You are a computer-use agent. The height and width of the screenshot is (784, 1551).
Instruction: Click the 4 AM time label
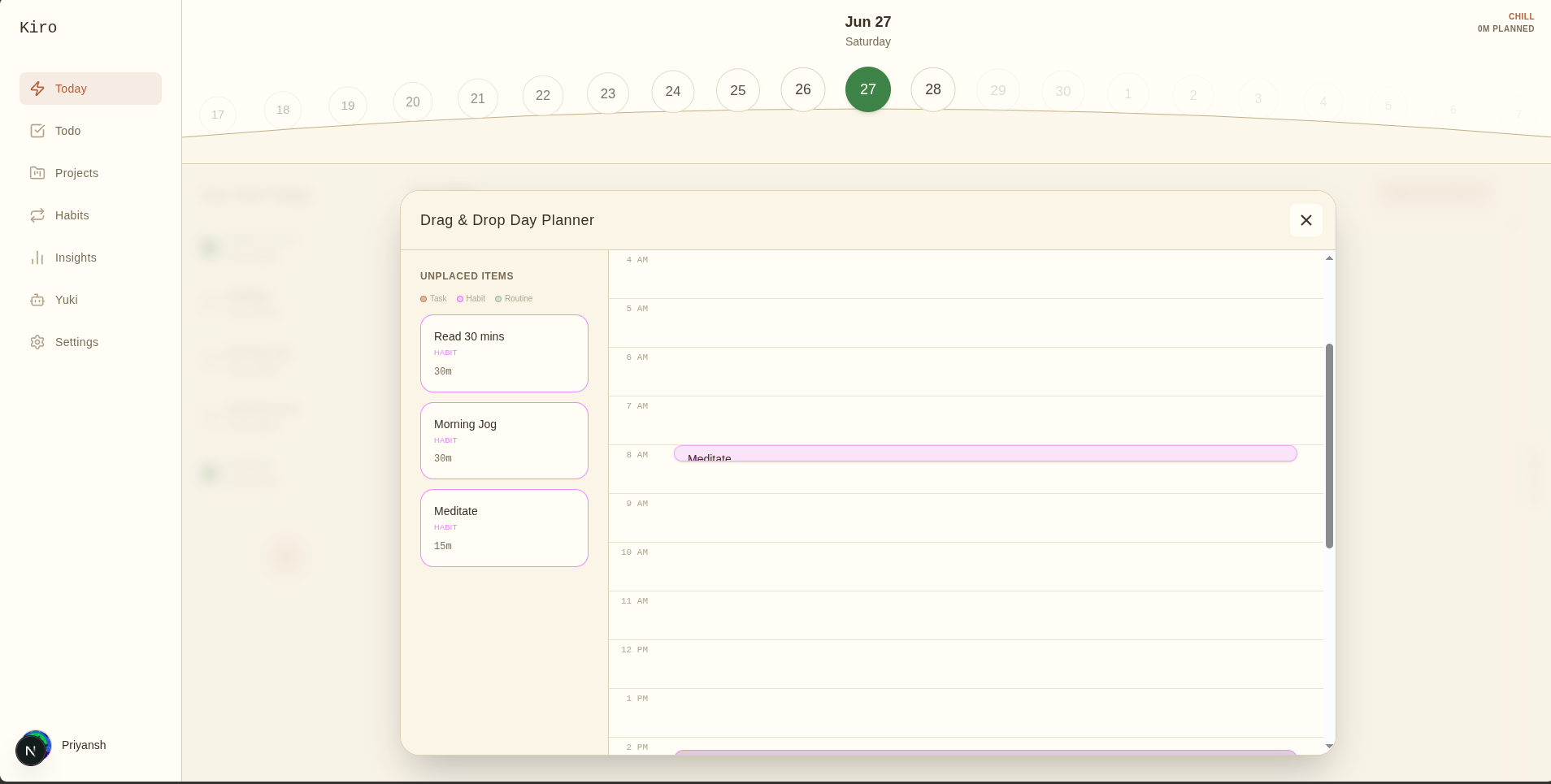click(x=637, y=260)
